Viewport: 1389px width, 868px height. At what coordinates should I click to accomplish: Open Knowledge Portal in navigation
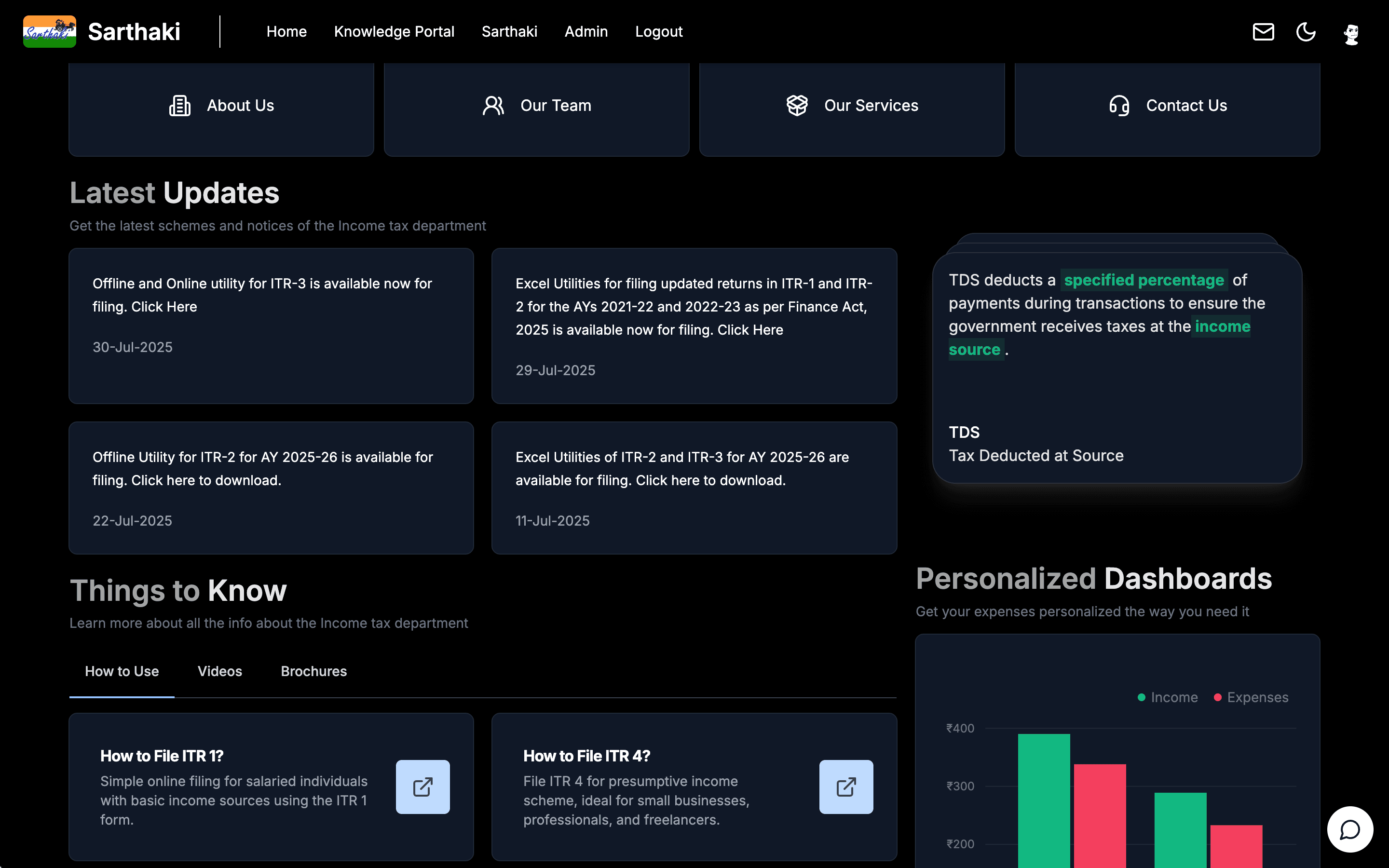click(394, 31)
